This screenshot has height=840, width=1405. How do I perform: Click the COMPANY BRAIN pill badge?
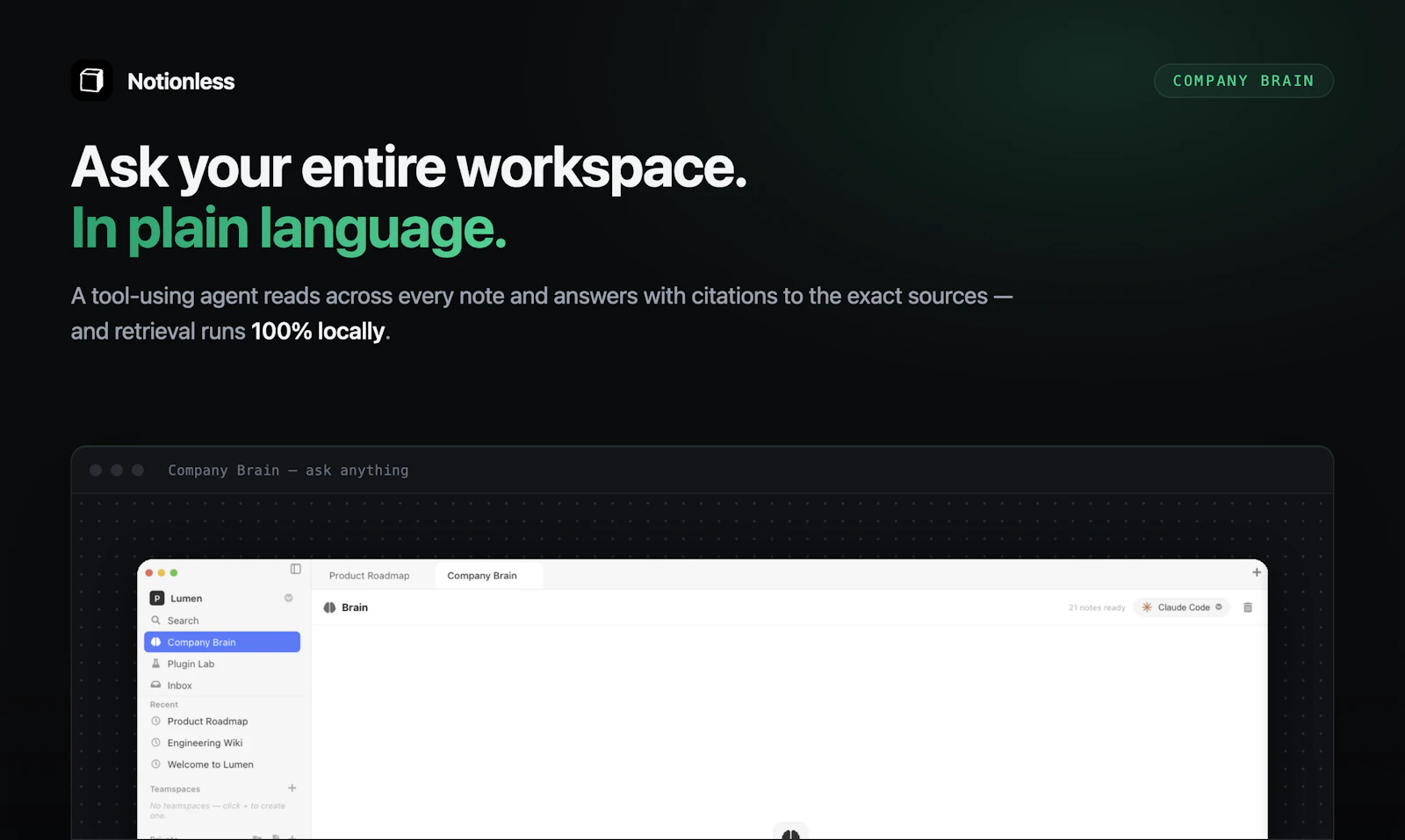point(1243,81)
